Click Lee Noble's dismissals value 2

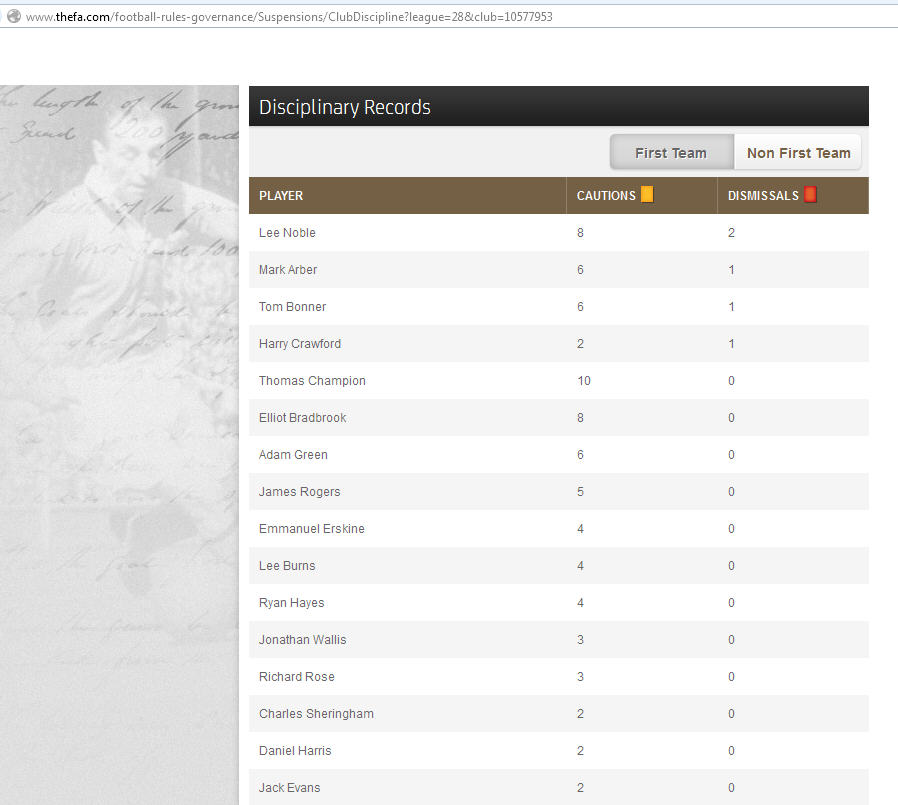coord(731,232)
